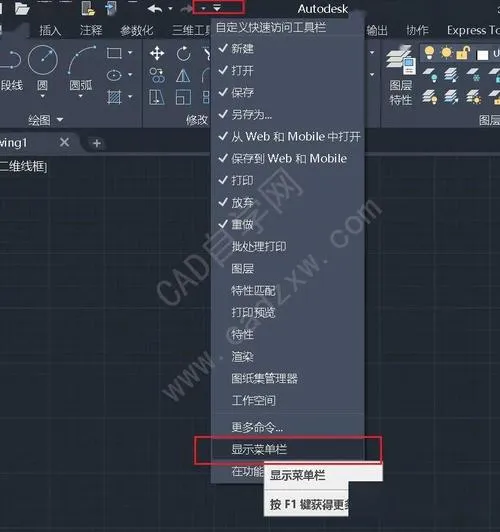Select the Rotate tool
The height and width of the screenshot is (532, 500).
pos(184,53)
